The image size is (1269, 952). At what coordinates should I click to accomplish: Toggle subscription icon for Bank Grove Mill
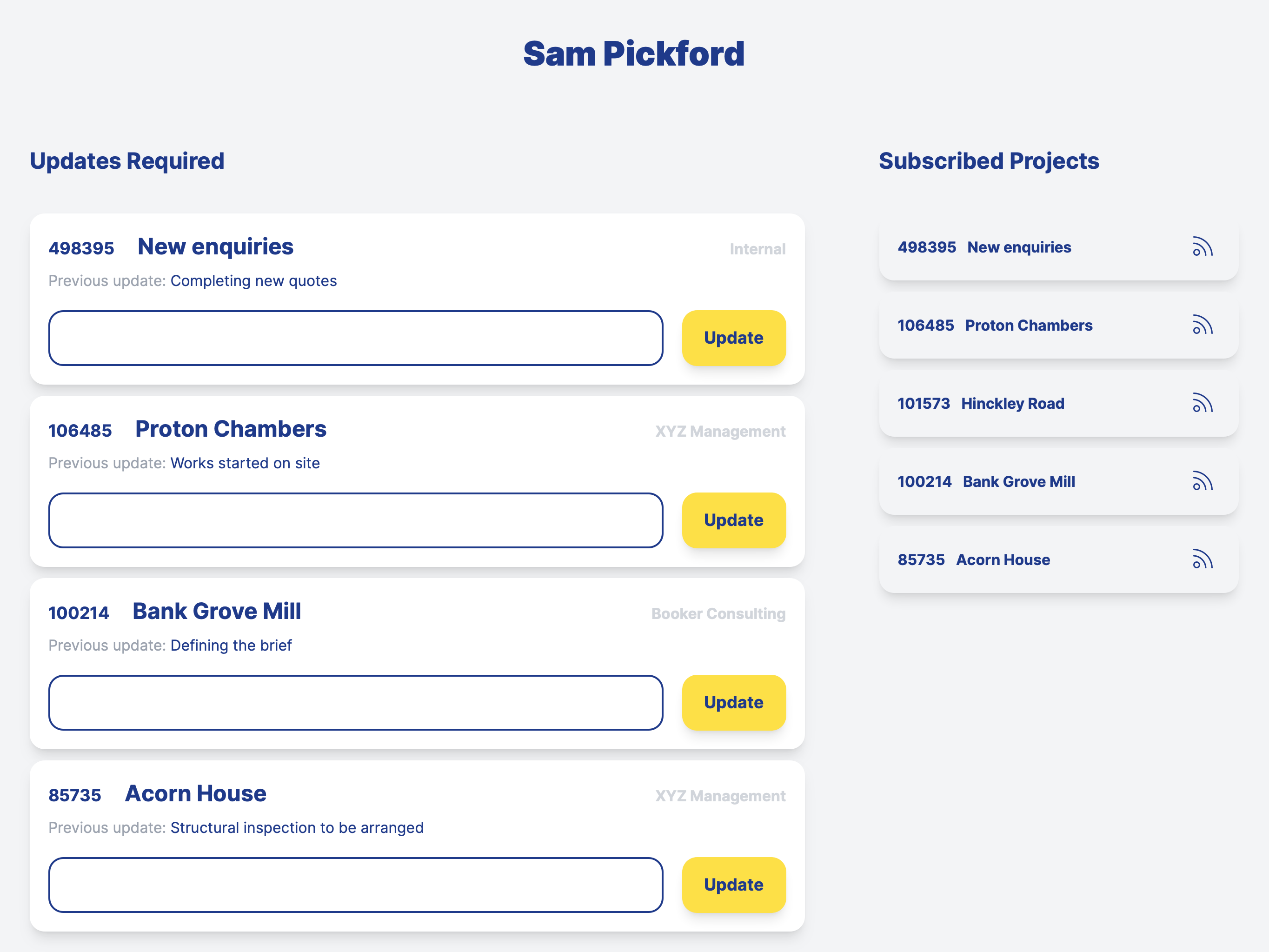(x=1203, y=481)
